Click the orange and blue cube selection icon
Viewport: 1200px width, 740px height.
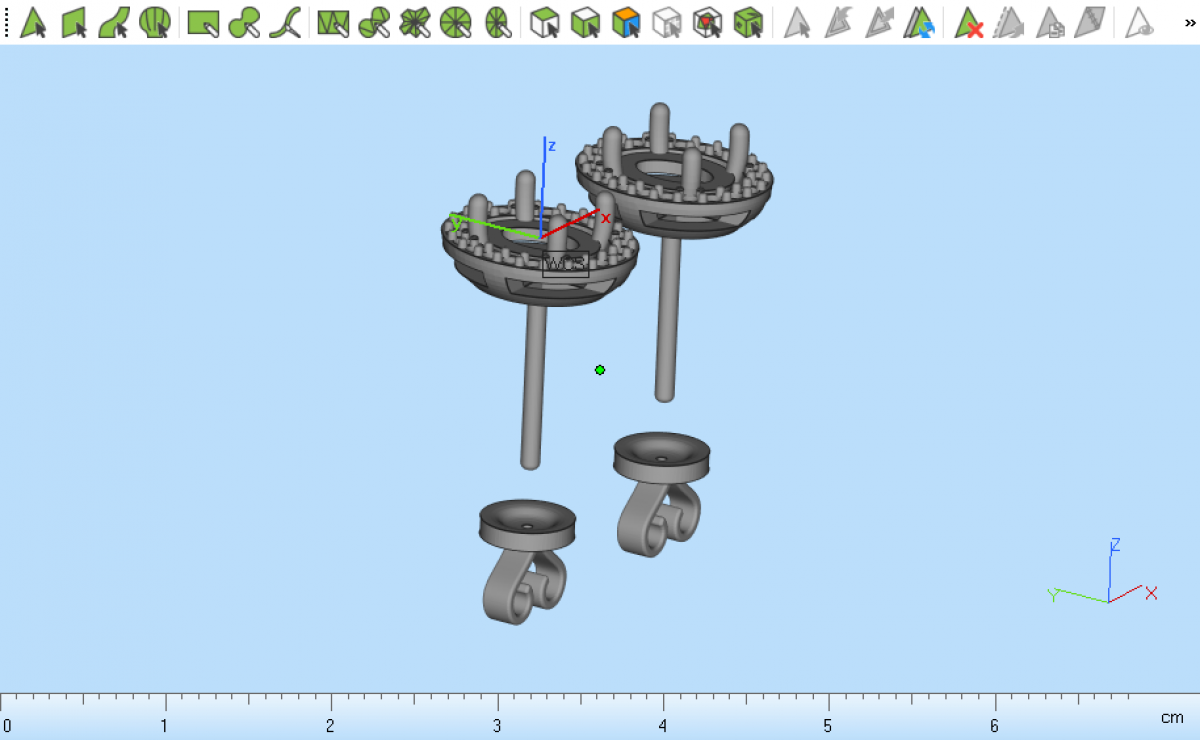(x=626, y=22)
